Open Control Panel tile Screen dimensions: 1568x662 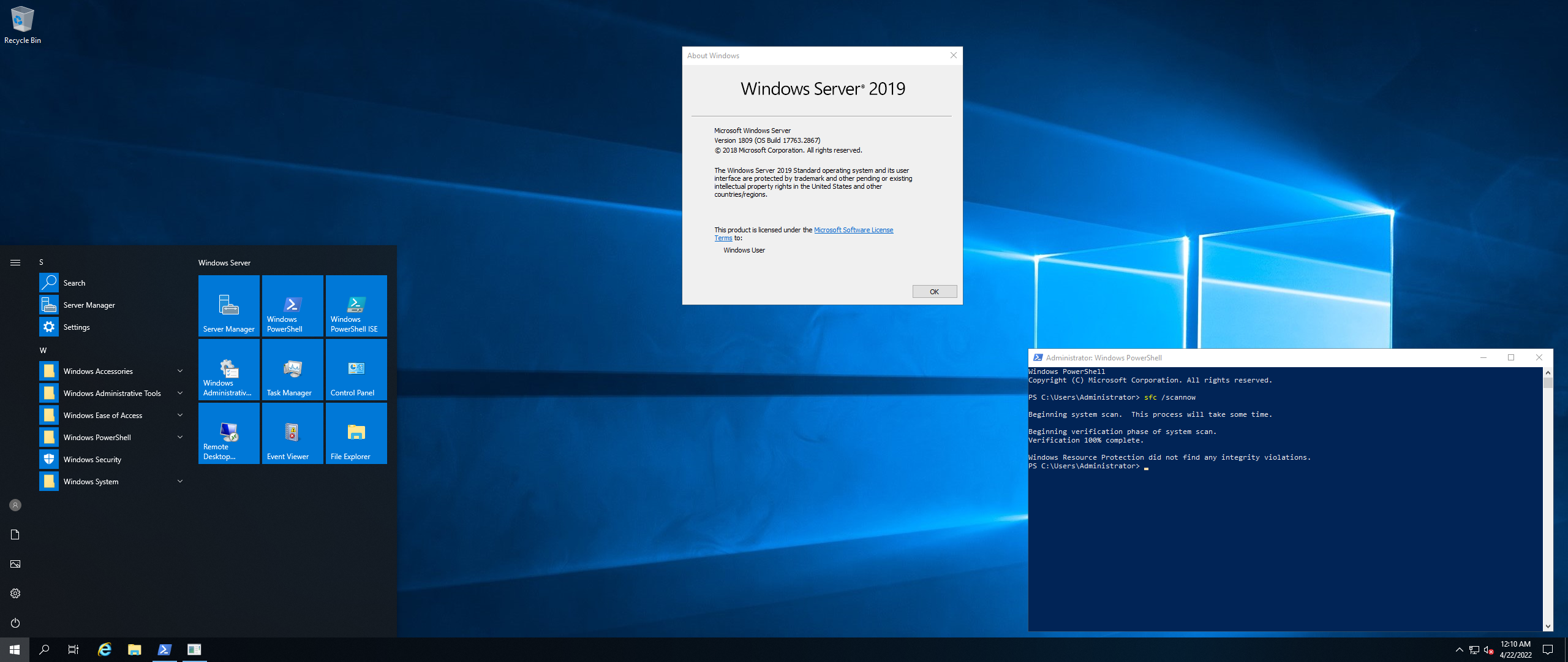[356, 369]
